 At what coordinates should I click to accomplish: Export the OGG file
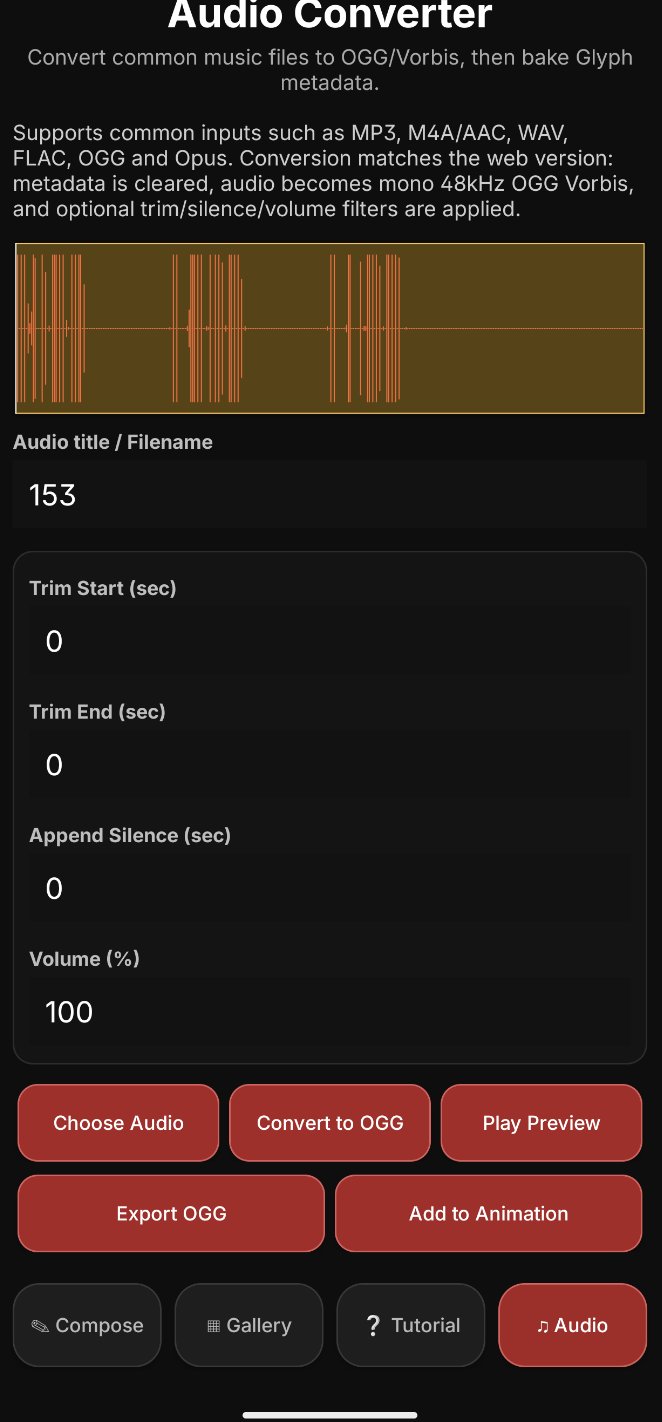[x=171, y=1213]
